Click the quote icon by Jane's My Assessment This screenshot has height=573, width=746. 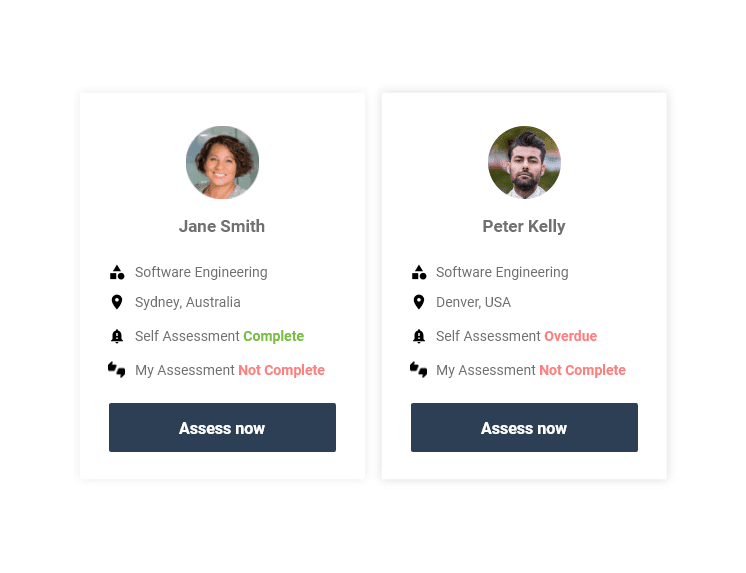pyautogui.click(x=117, y=370)
